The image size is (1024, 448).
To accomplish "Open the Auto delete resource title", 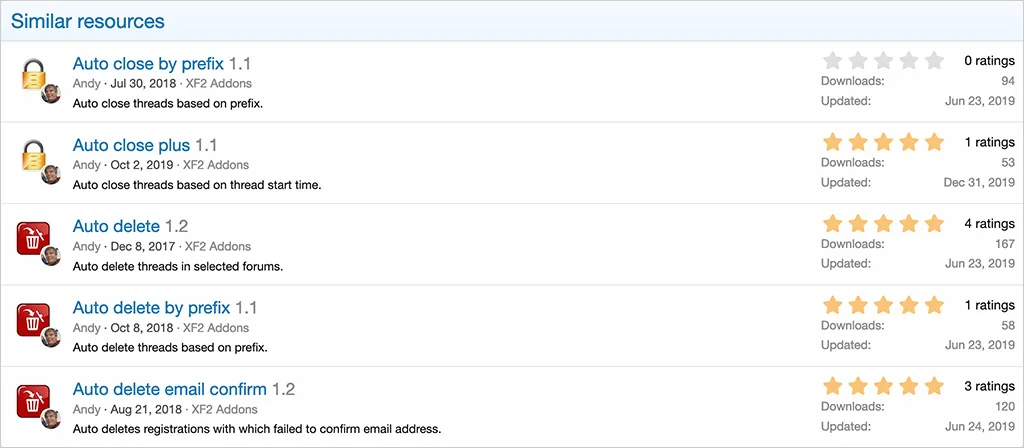I will 116,227.
